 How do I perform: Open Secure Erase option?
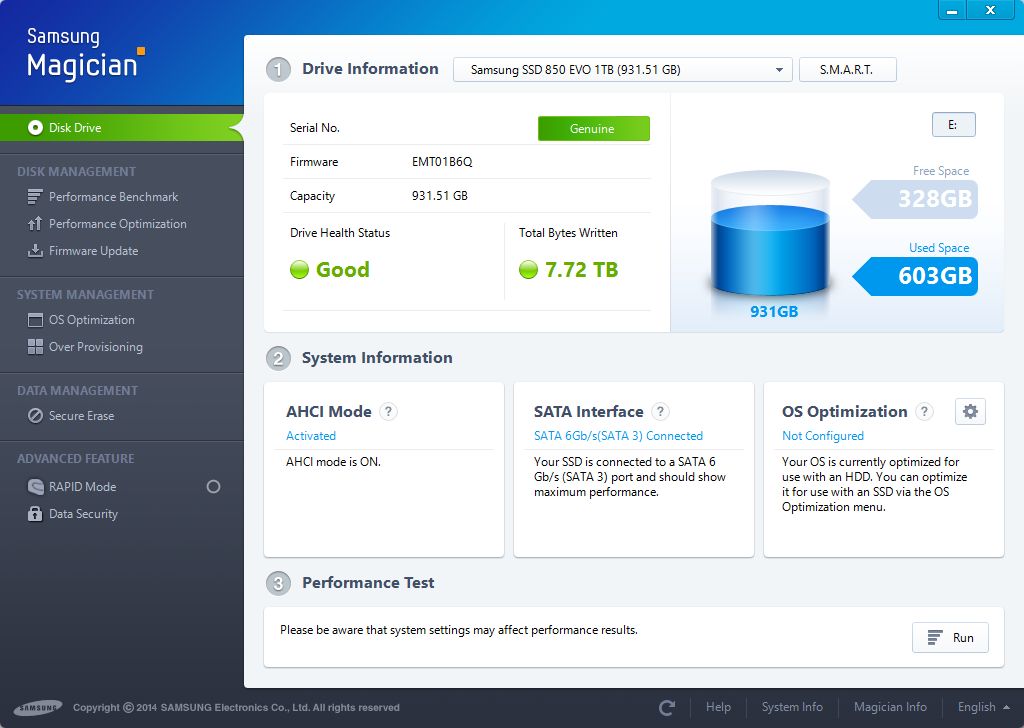[81, 416]
